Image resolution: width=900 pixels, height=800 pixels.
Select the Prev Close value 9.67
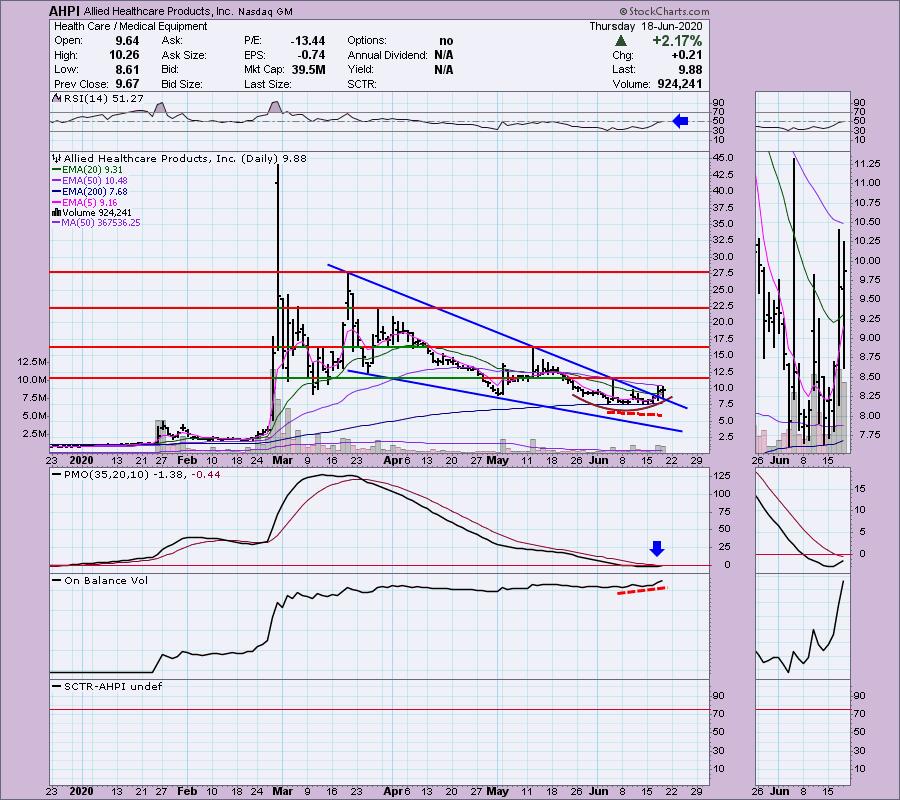(x=127, y=84)
